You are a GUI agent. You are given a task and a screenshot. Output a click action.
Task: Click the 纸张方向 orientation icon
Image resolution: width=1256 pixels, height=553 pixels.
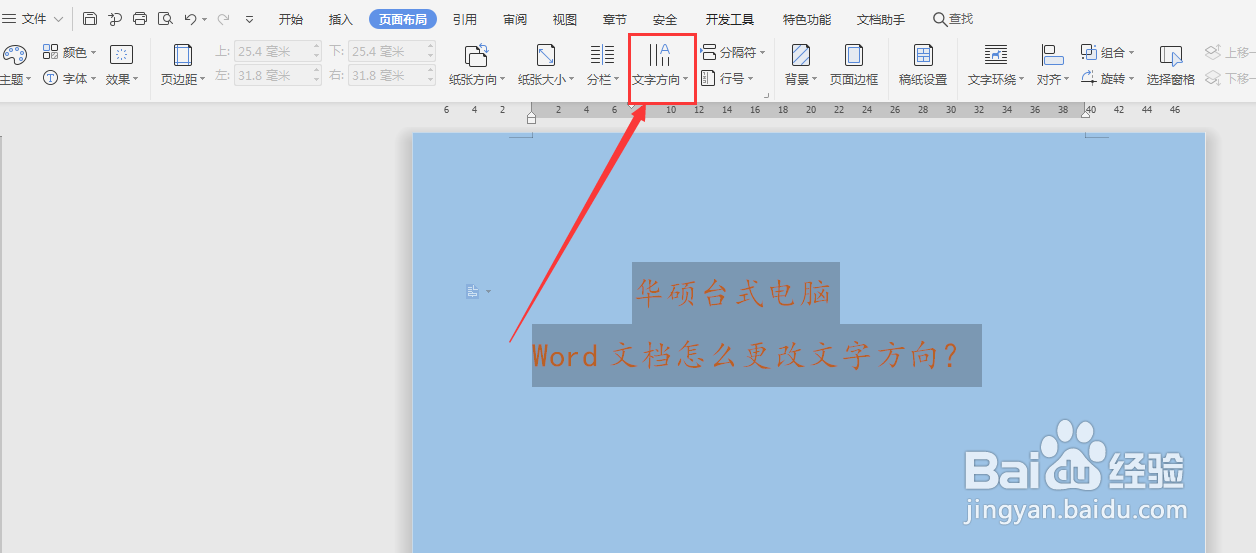[476, 55]
